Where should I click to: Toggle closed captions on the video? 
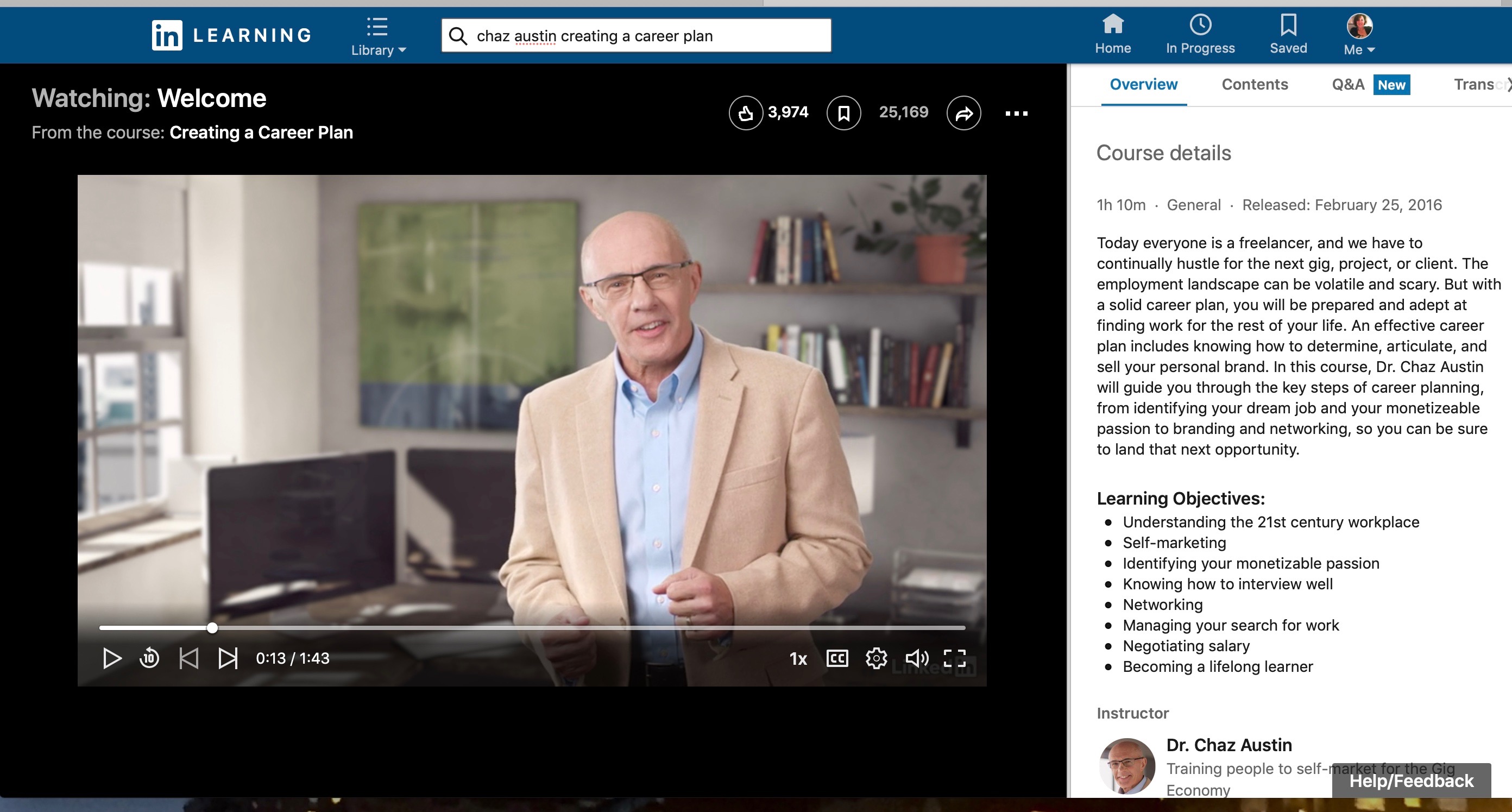pos(837,658)
